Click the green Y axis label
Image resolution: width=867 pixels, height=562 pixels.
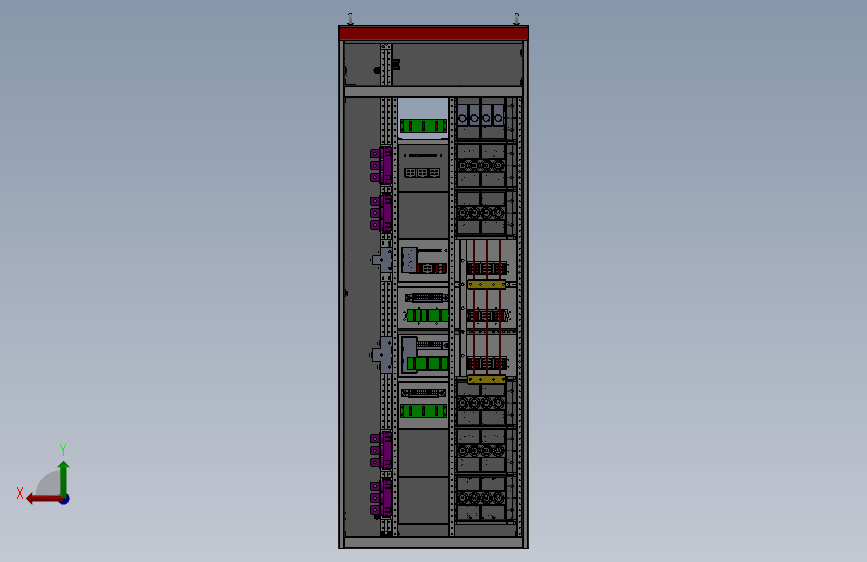(x=63, y=449)
